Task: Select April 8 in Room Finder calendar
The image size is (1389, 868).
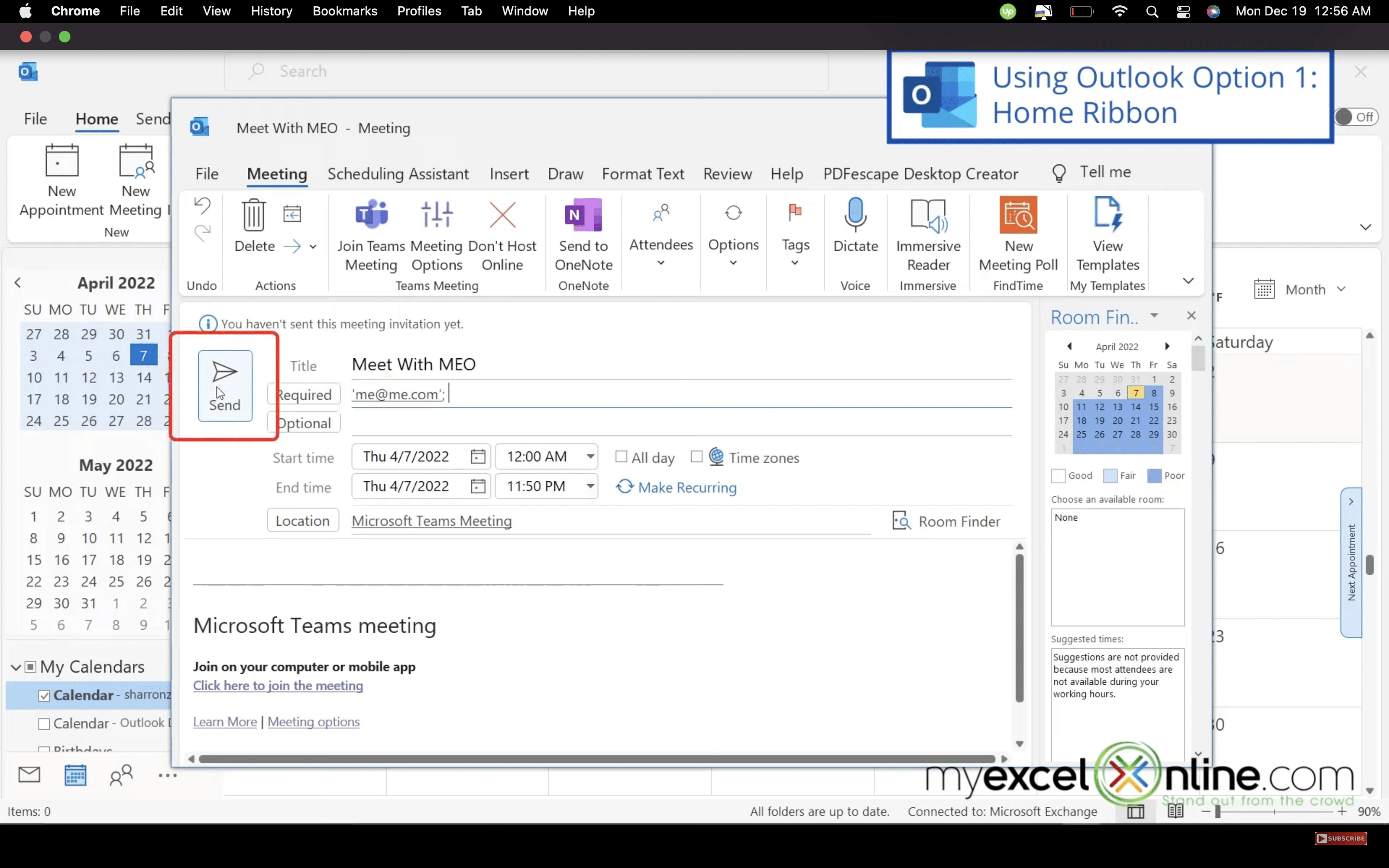Action: [x=1154, y=393]
